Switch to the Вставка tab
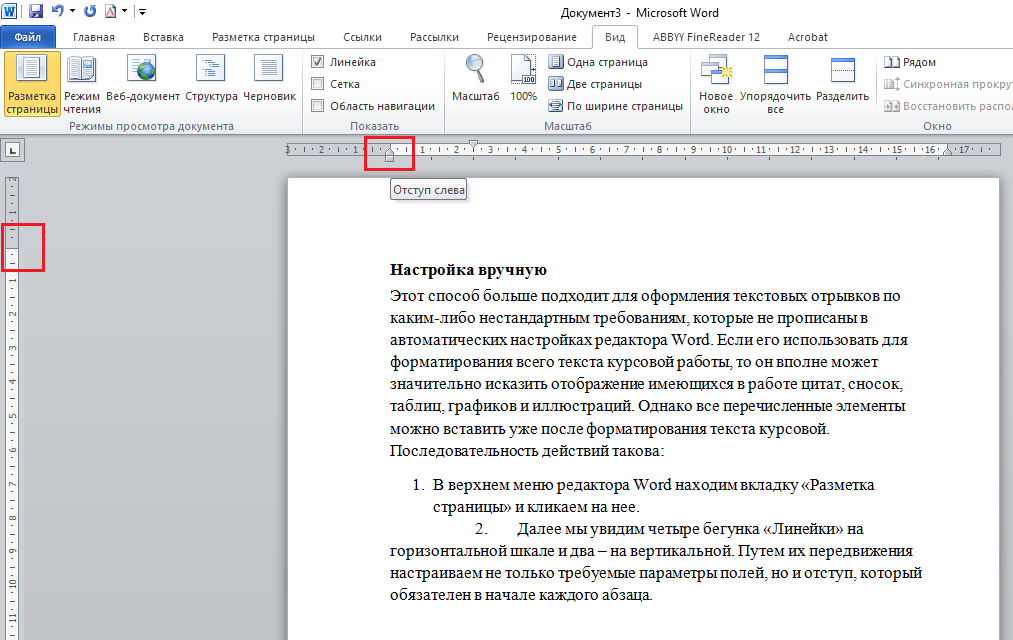 click(x=163, y=37)
